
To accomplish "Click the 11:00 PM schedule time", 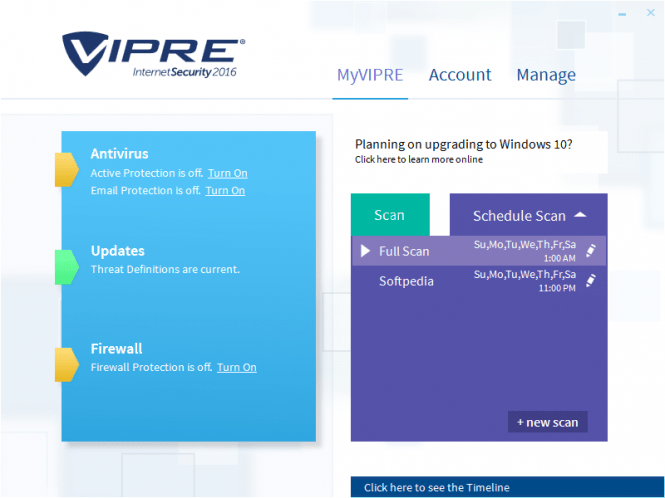I will tap(557, 288).
